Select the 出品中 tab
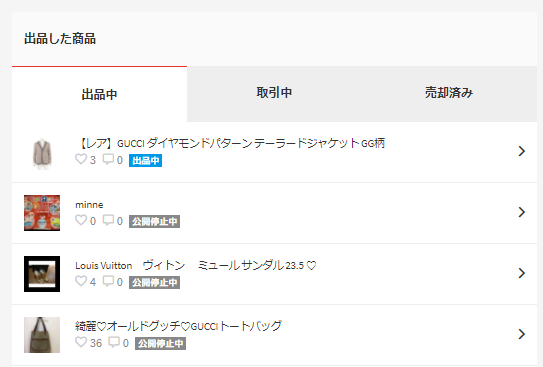Screen dimensions: 543x367 (99, 94)
